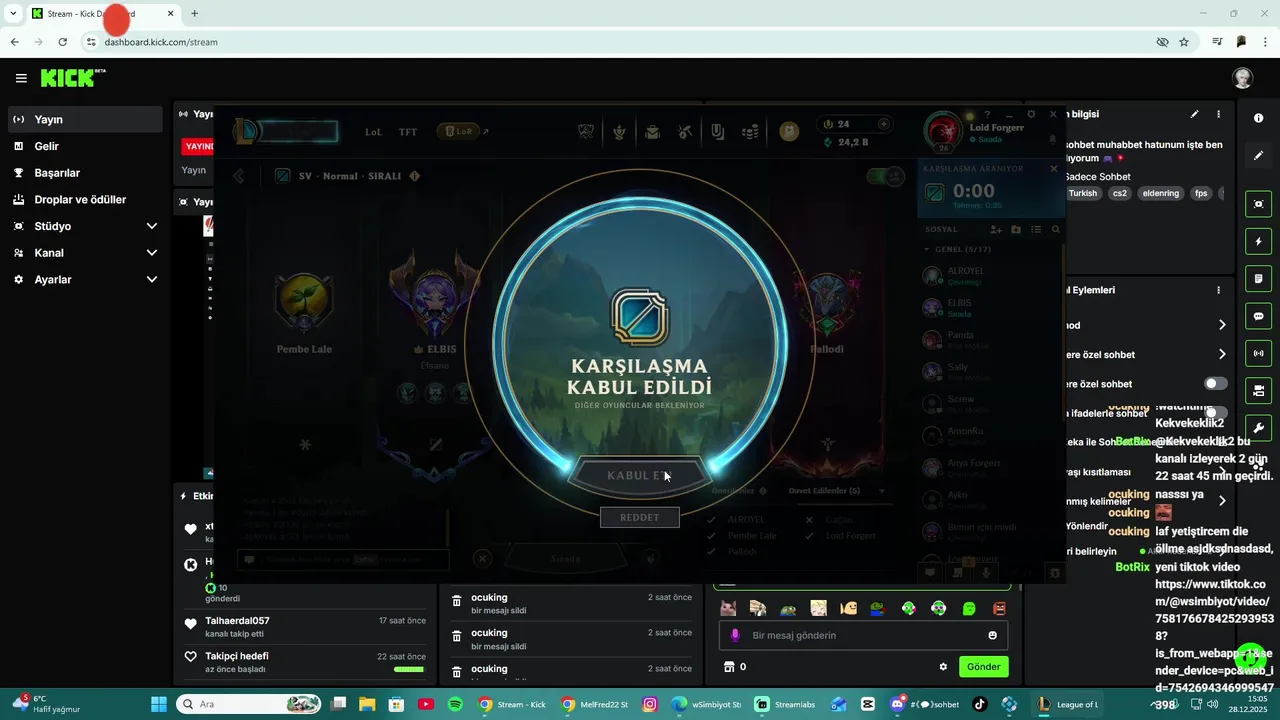The width and height of the screenshot is (1280, 720).
Task: Insert the cat emote
Action: (x=728, y=608)
